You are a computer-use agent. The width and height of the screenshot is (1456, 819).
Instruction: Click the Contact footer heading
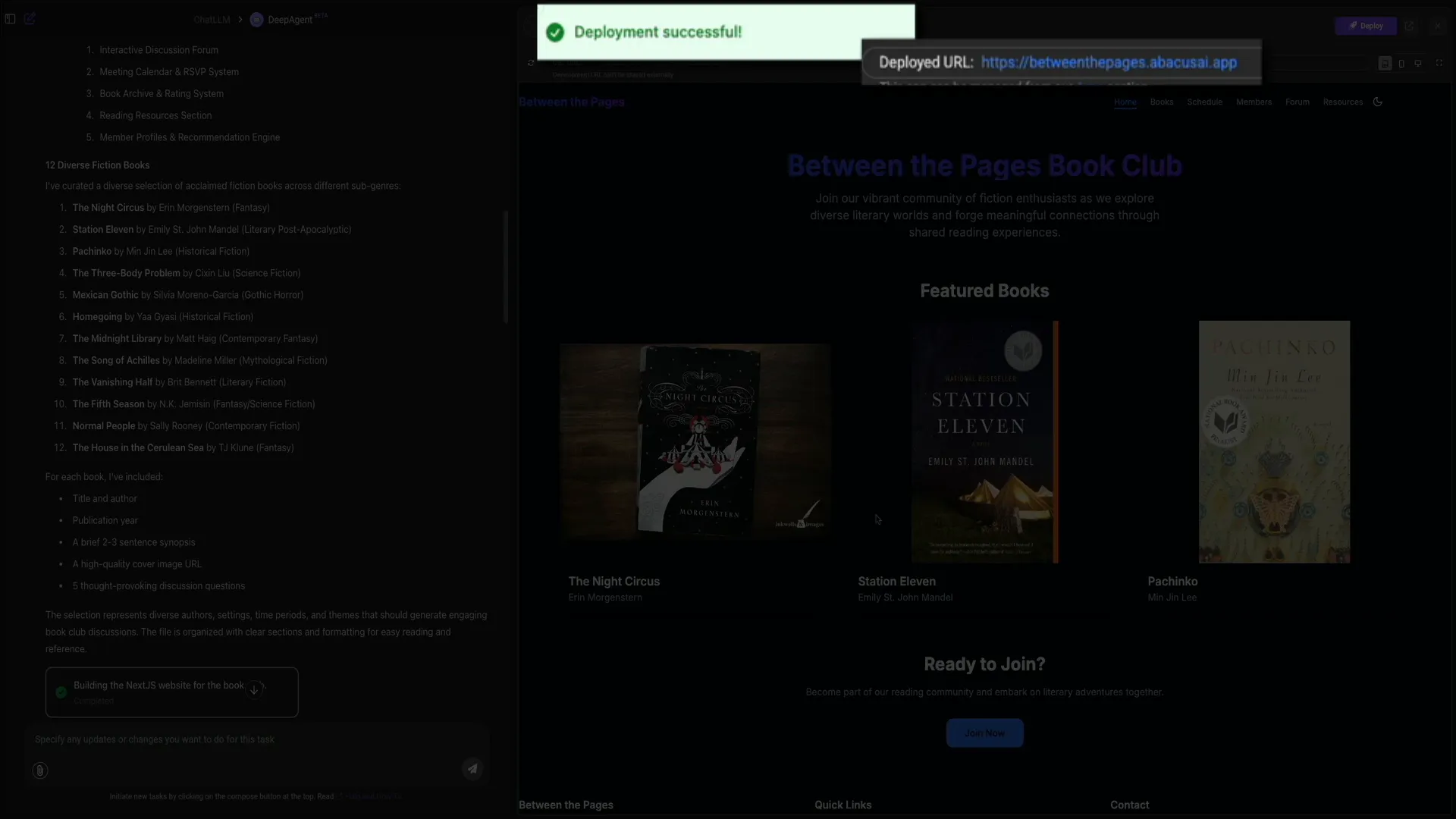coord(1130,805)
